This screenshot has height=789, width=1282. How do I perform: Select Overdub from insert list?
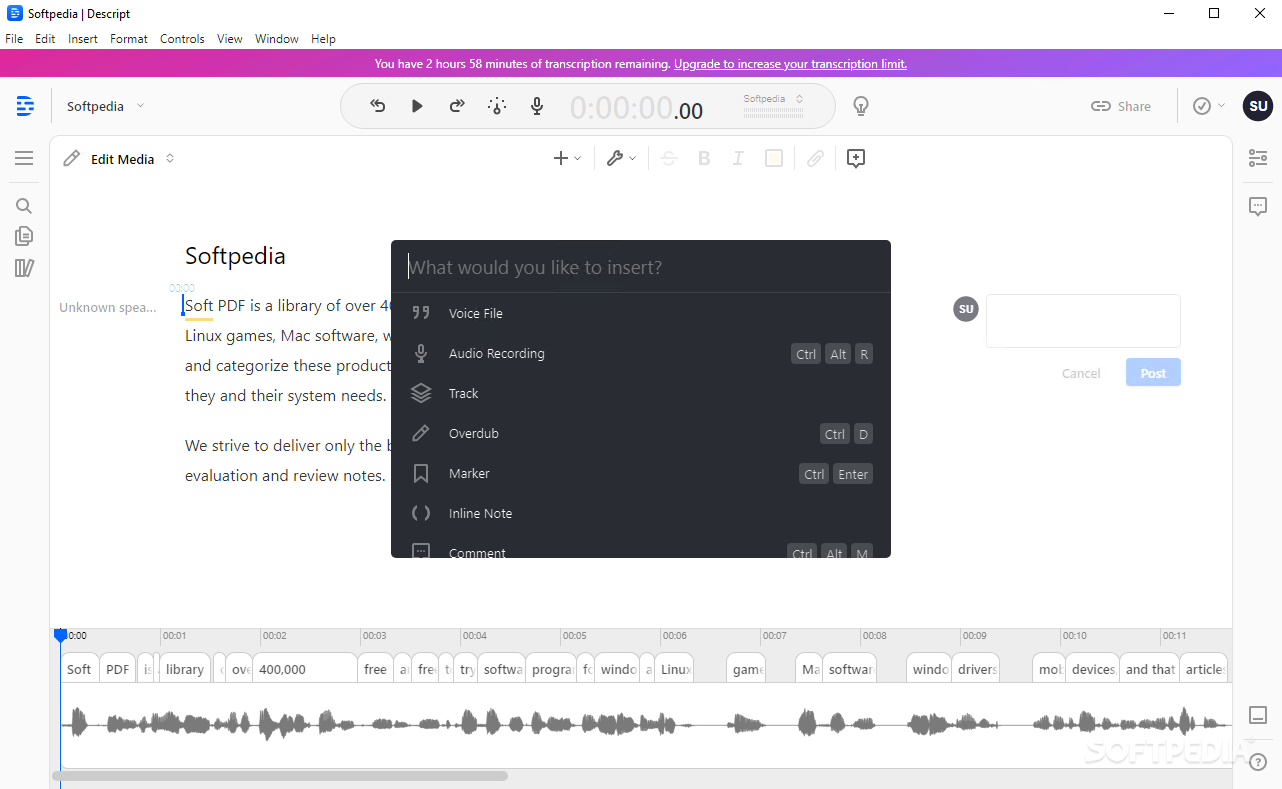tap(641, 433)
